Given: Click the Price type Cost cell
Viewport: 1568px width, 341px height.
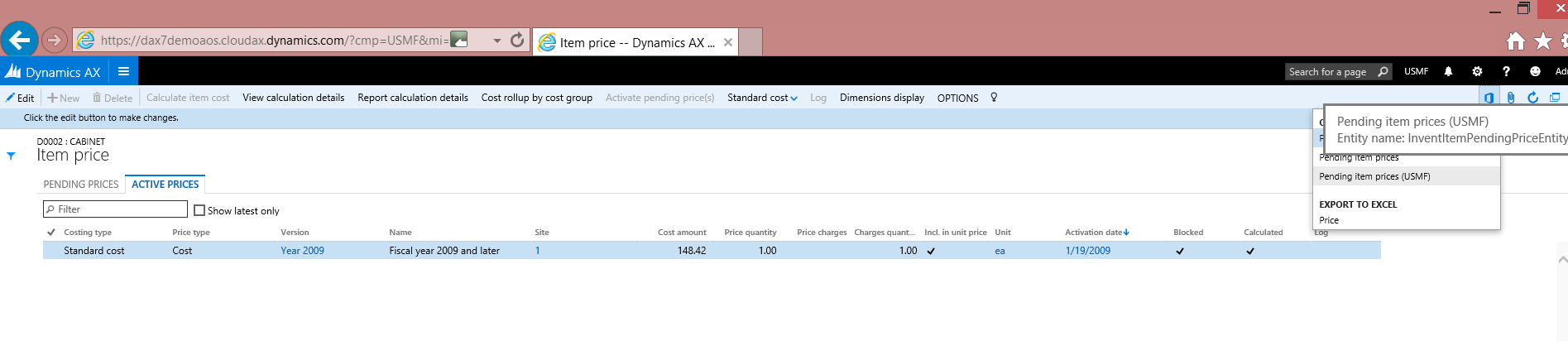Looking at the screenshot, I should click(182, 251).
